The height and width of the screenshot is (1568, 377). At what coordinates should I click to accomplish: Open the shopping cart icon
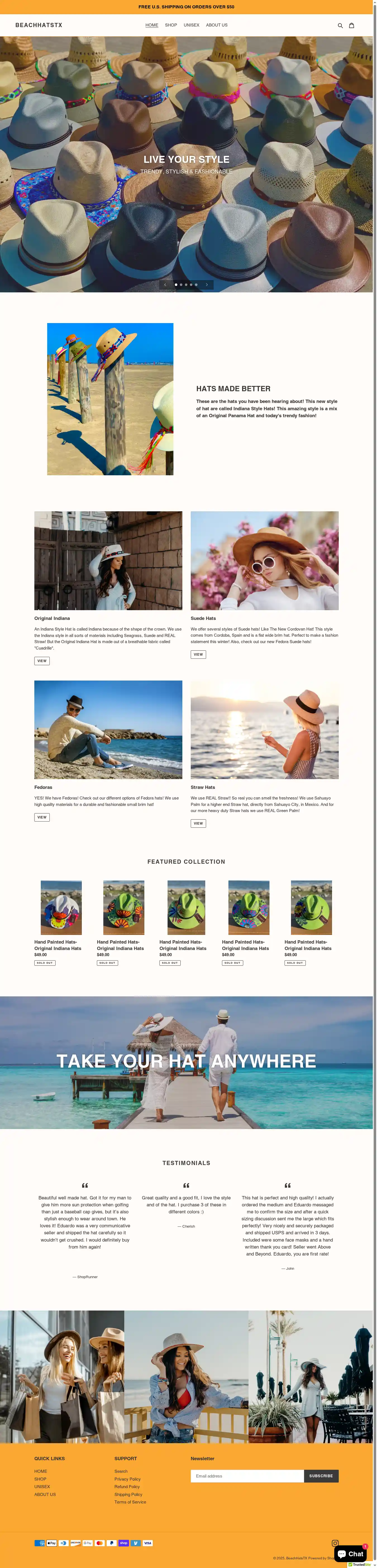351,26
